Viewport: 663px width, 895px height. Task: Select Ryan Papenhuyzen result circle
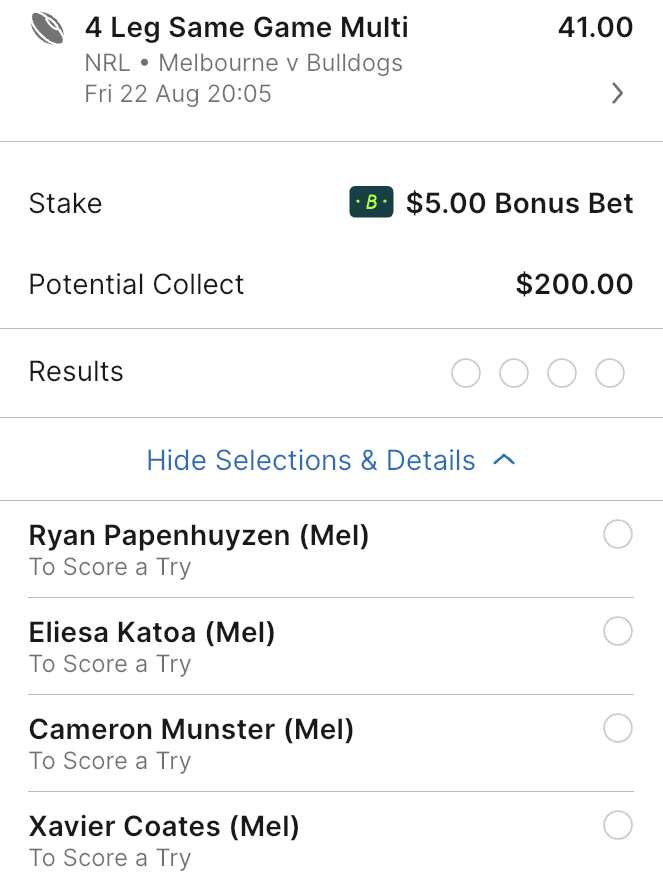618,536
